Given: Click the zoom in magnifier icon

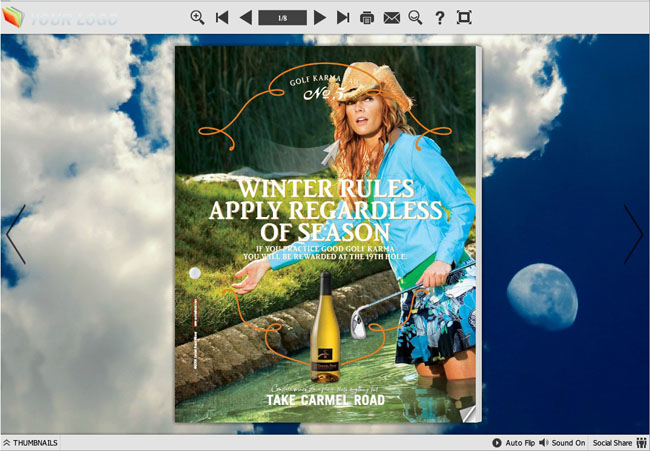Looking at the screenshot, I should (x=197, y=17).
